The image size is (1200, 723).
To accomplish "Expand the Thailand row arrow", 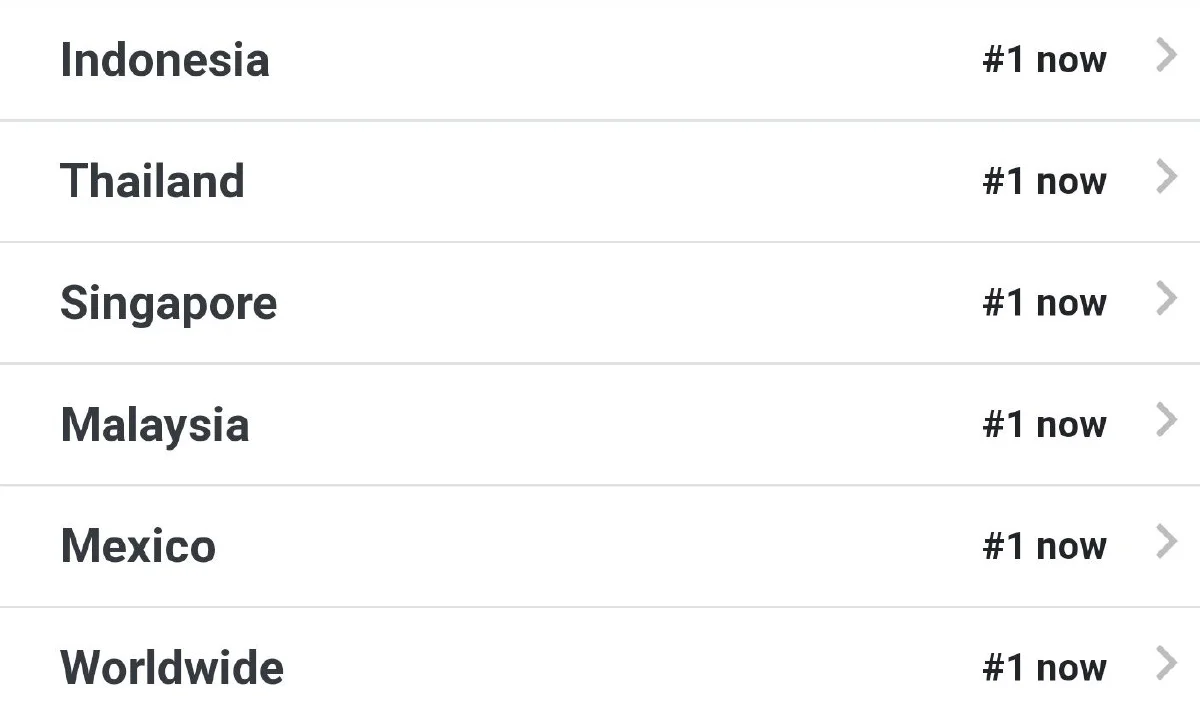I will tap(1166, 177).
